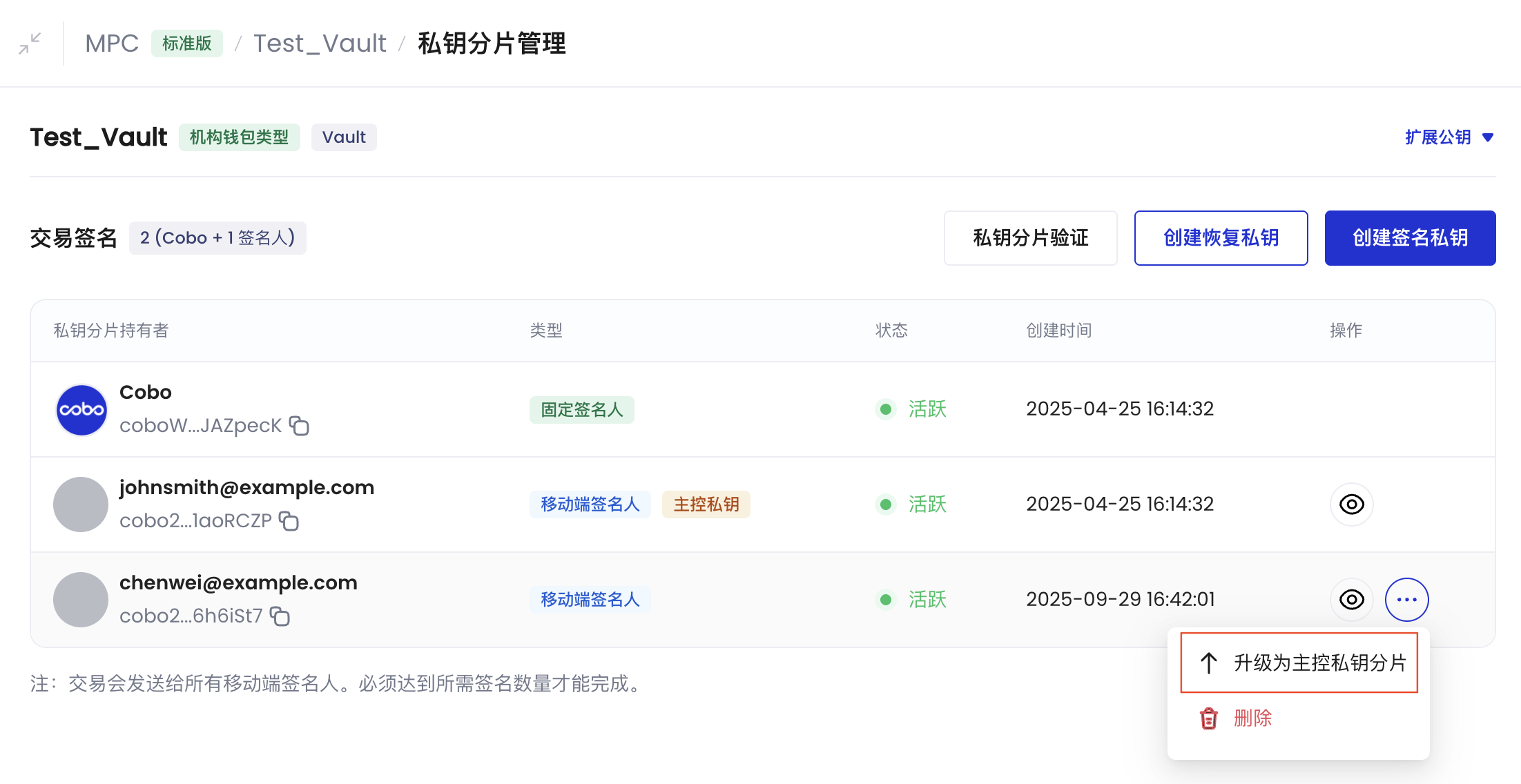View johnsmith's key share via eye icon

(x=1351, y=504)
